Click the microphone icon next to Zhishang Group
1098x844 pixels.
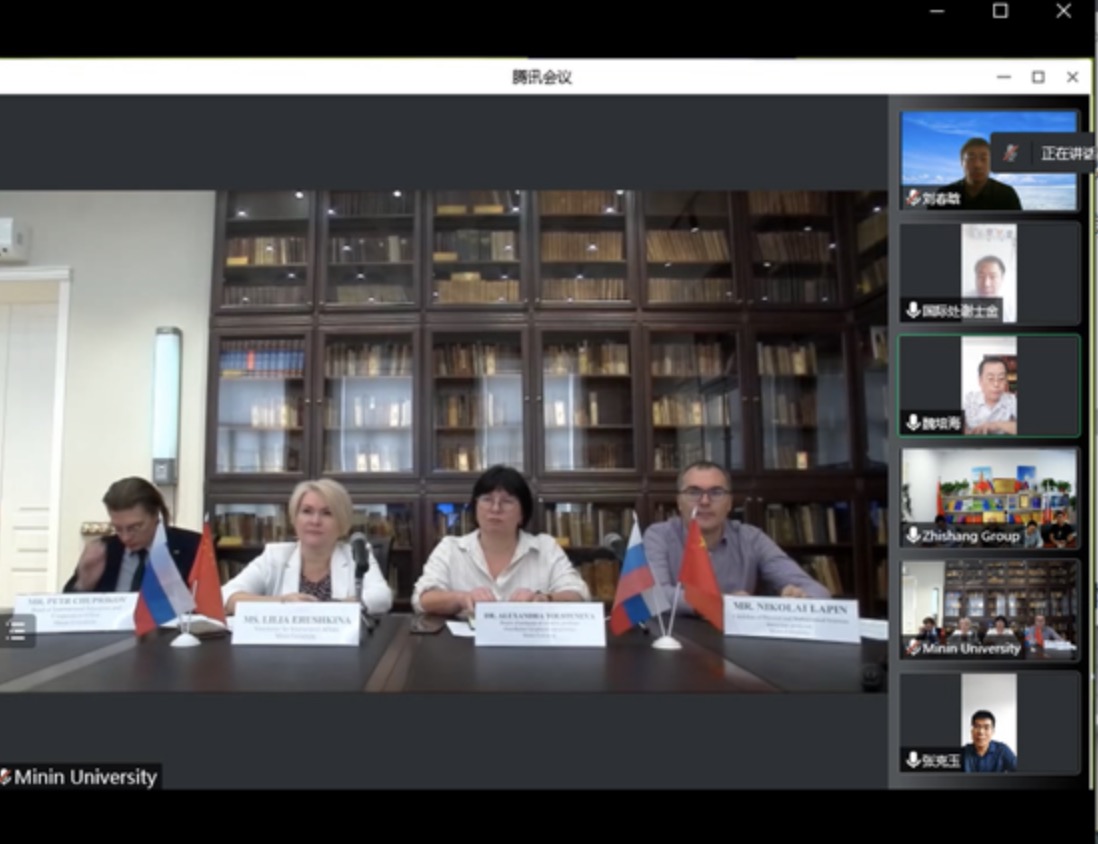pos(913,535)
